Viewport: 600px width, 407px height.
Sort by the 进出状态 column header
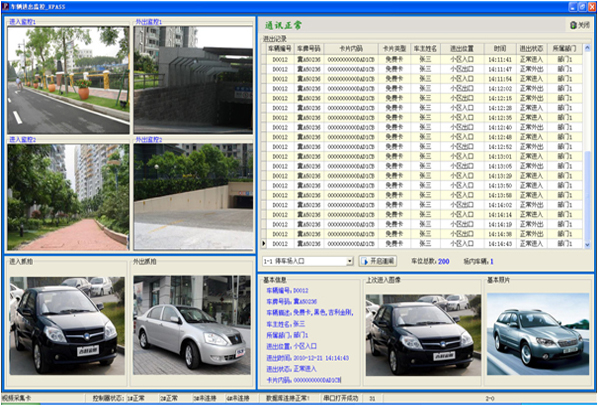pos(531,49)
